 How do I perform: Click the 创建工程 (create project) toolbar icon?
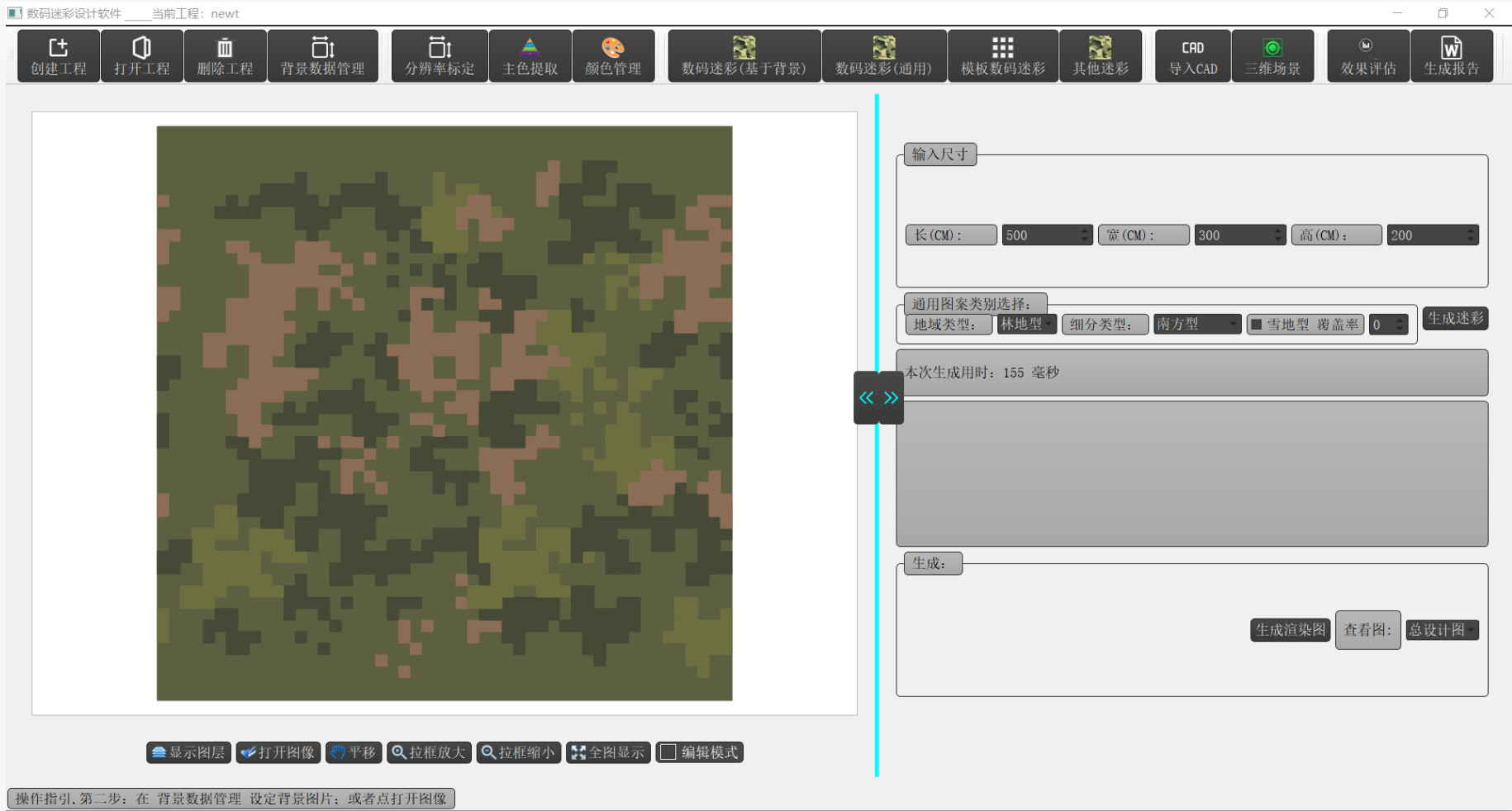click(59, 55)
